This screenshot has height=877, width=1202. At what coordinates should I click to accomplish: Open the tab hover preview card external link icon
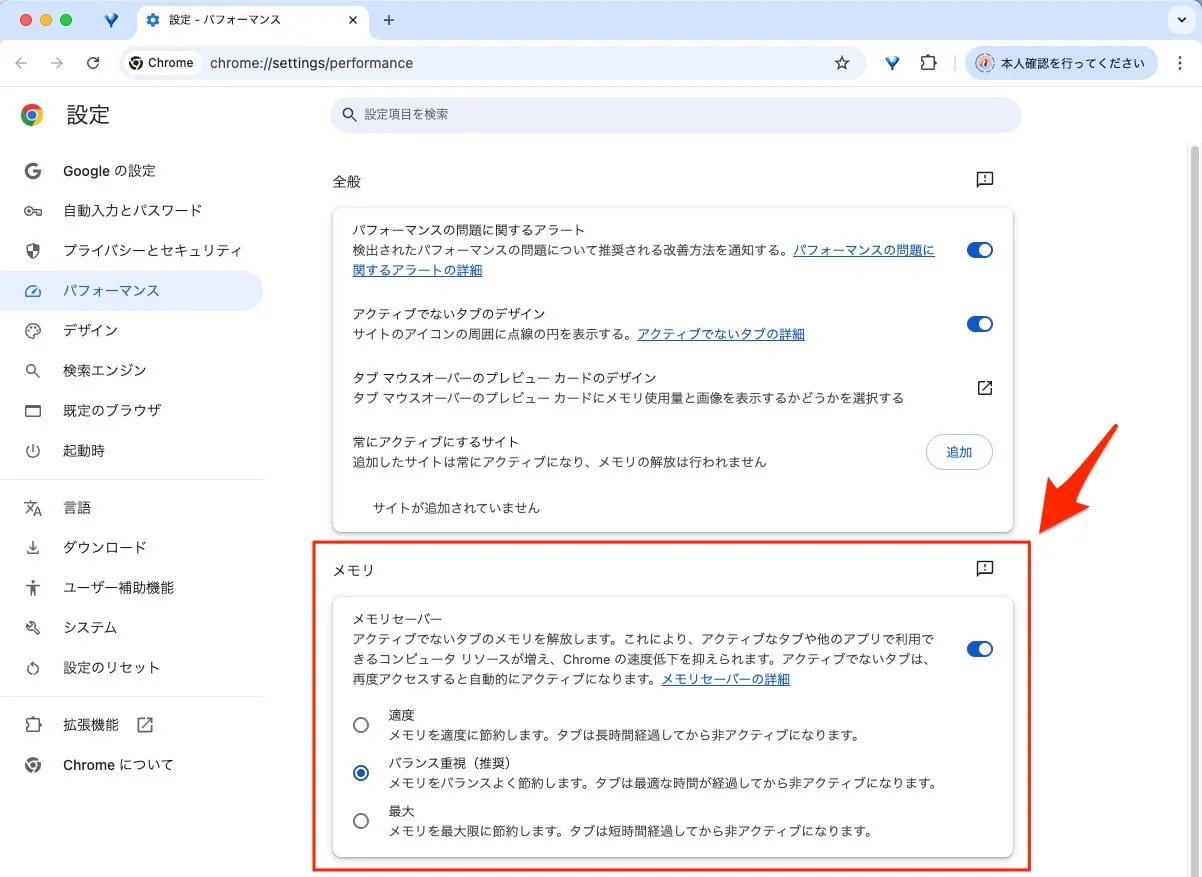984,388
